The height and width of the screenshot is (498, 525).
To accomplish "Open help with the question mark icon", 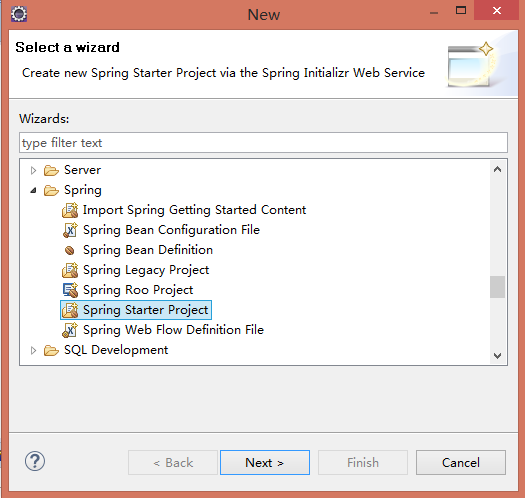I will [x=35, y=461].
